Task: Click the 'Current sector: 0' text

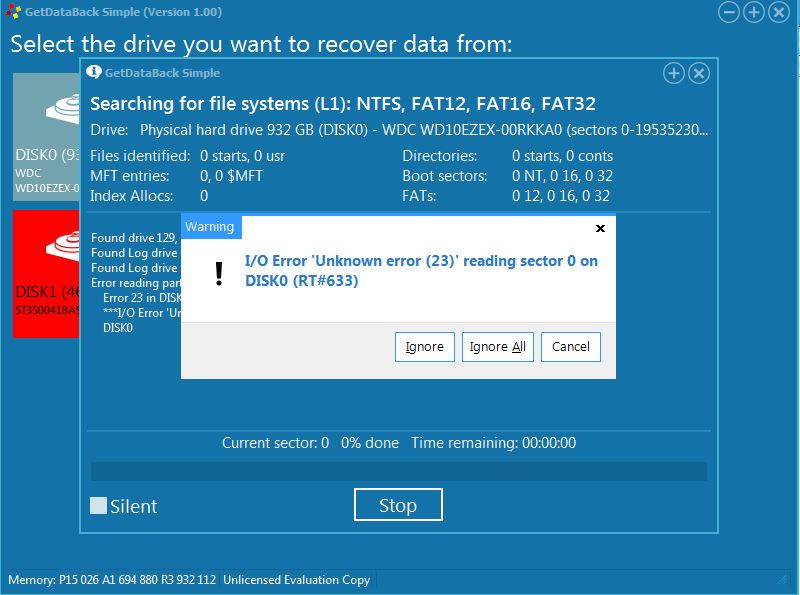Action: (276, 442)
